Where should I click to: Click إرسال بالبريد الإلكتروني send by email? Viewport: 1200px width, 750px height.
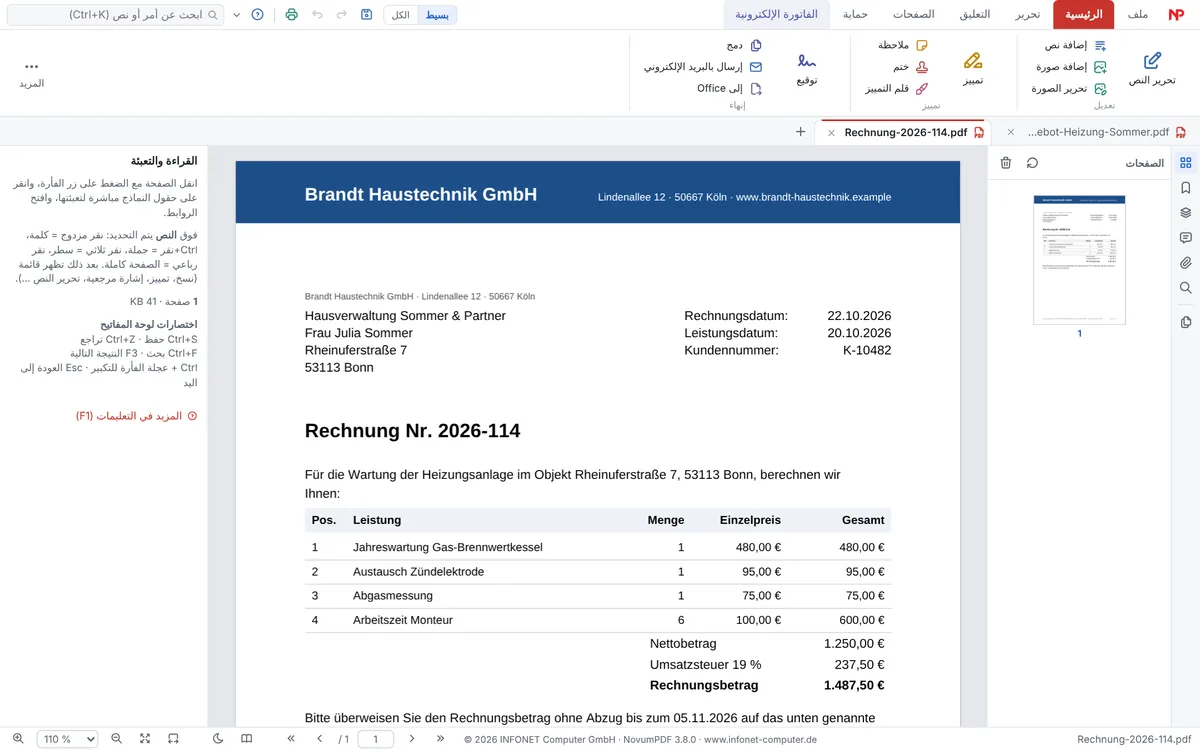click(x=703, y=67)
